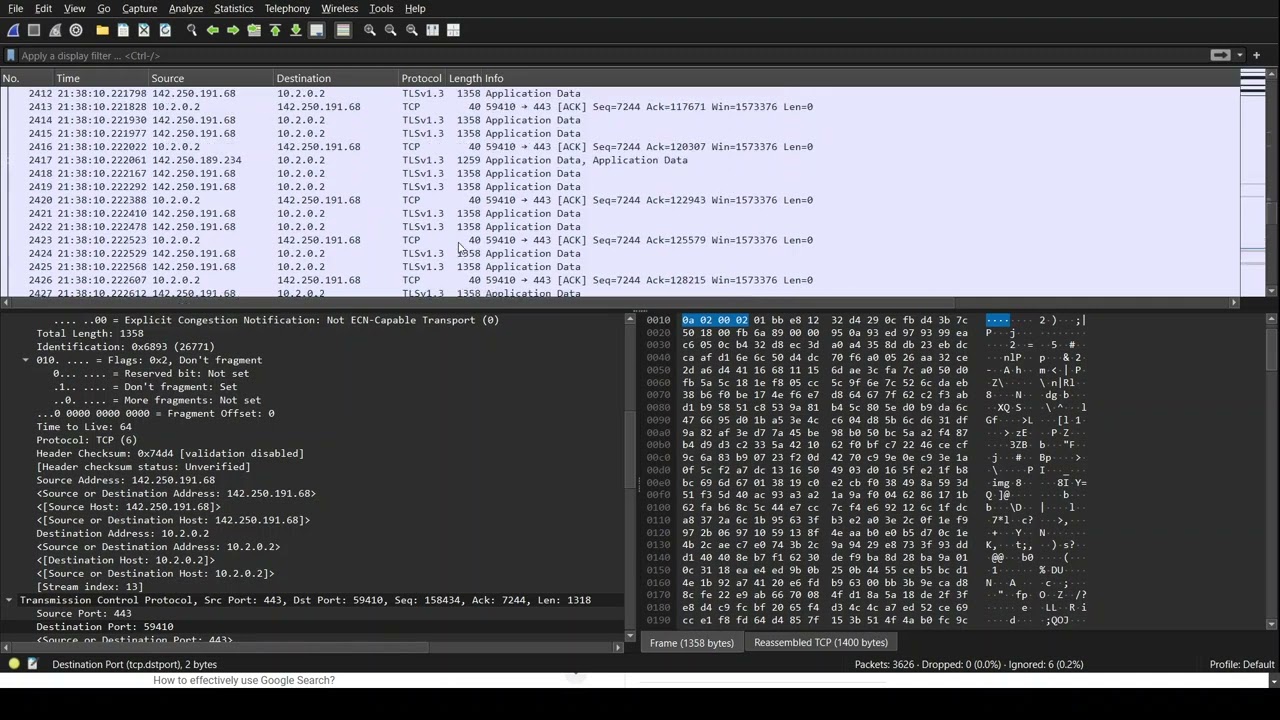The width and height of the screenshot is (1280, 720).
Task: Open the Capture menu
Action: (140, 8)
